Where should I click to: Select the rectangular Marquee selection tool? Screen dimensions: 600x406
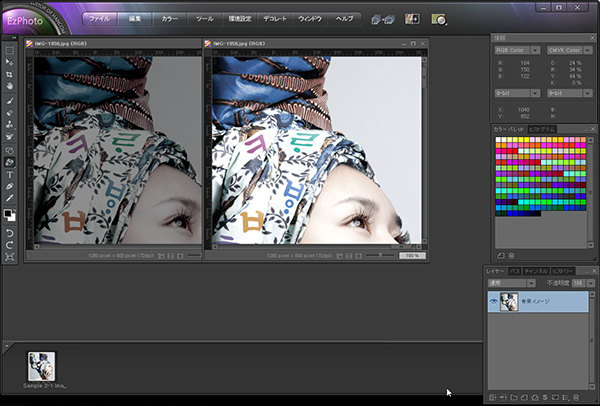[x=10, y=49]
